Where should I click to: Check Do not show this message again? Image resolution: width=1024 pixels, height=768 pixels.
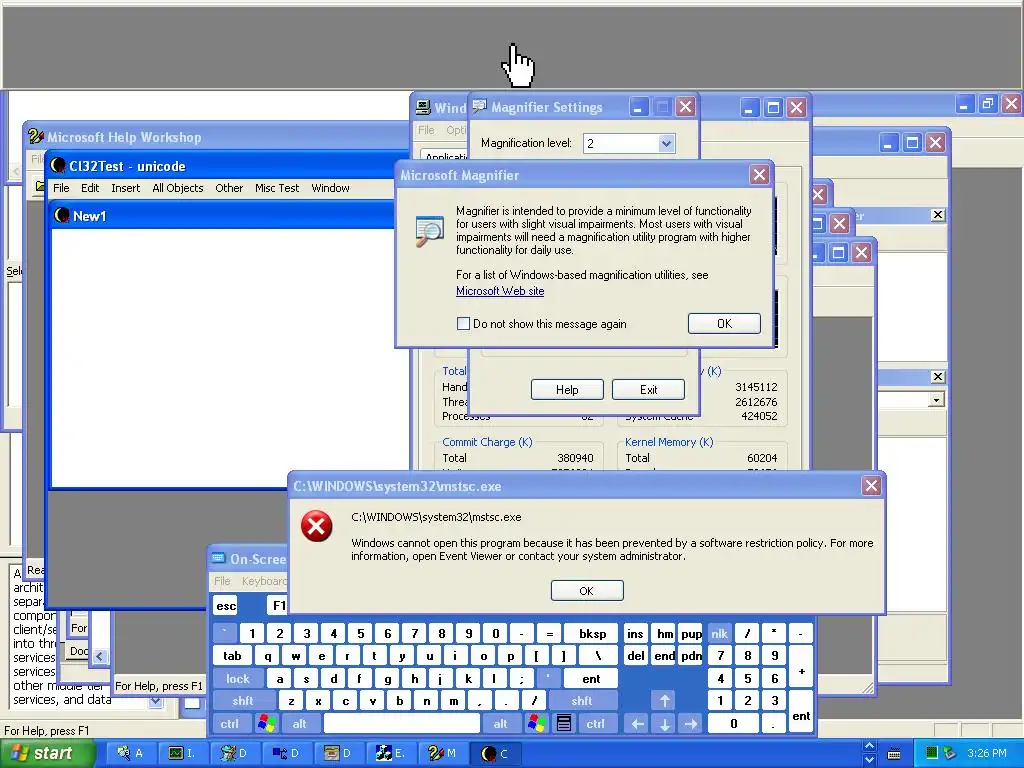(x=463, y=323)
